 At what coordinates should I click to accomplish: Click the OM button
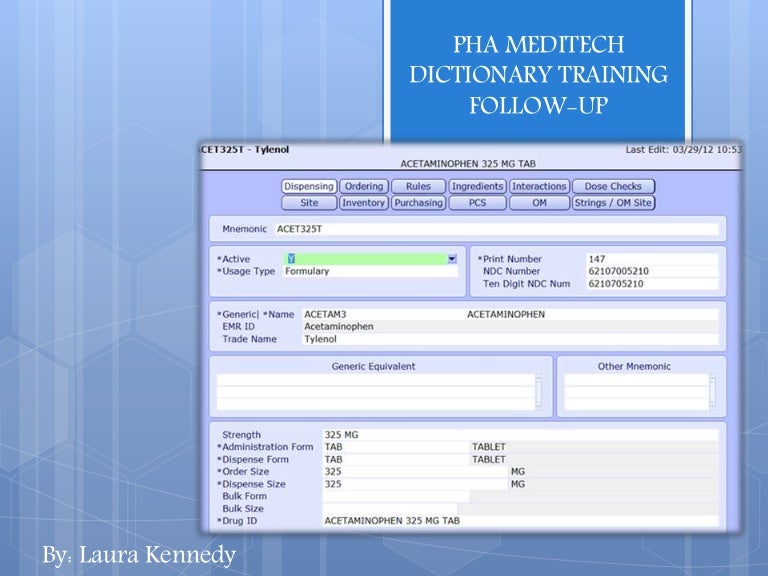click(x=539, y=203)
